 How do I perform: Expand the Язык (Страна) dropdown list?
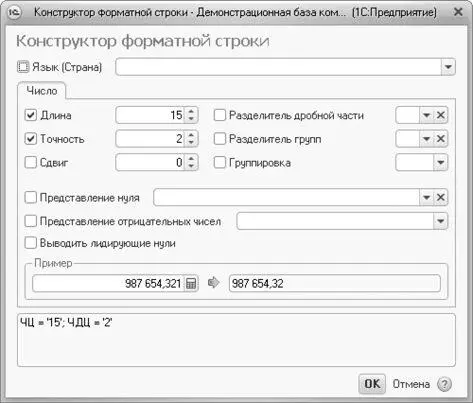tap(448, 67)
